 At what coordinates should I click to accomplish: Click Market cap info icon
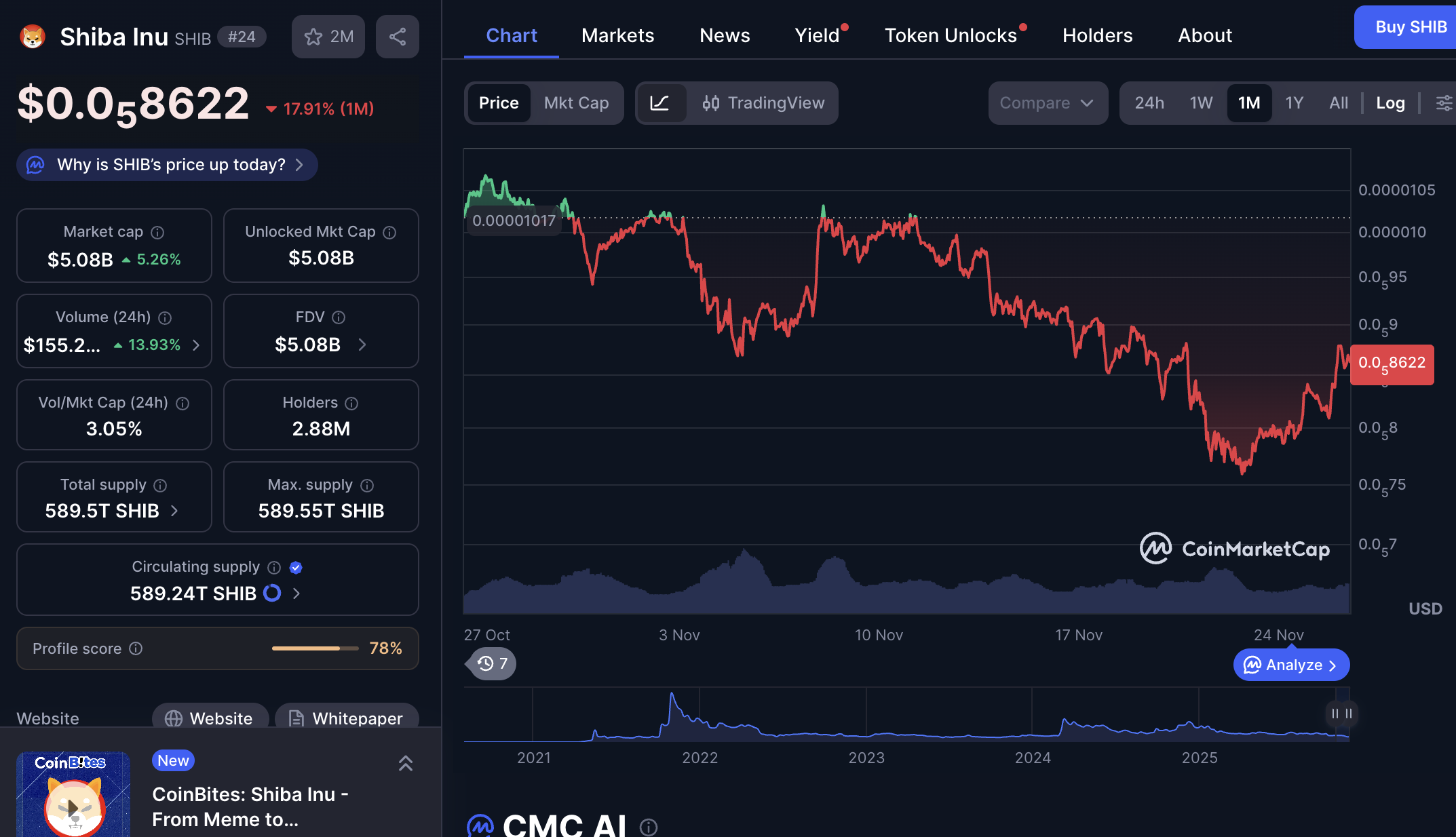coord(157,233)
